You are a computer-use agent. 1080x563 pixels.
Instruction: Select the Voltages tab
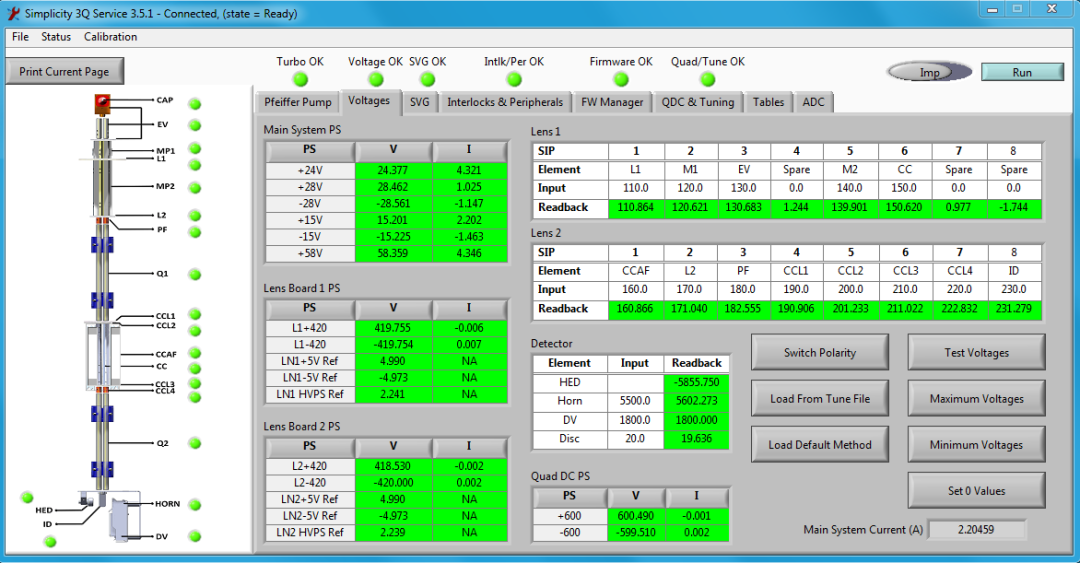click(368, 101)
